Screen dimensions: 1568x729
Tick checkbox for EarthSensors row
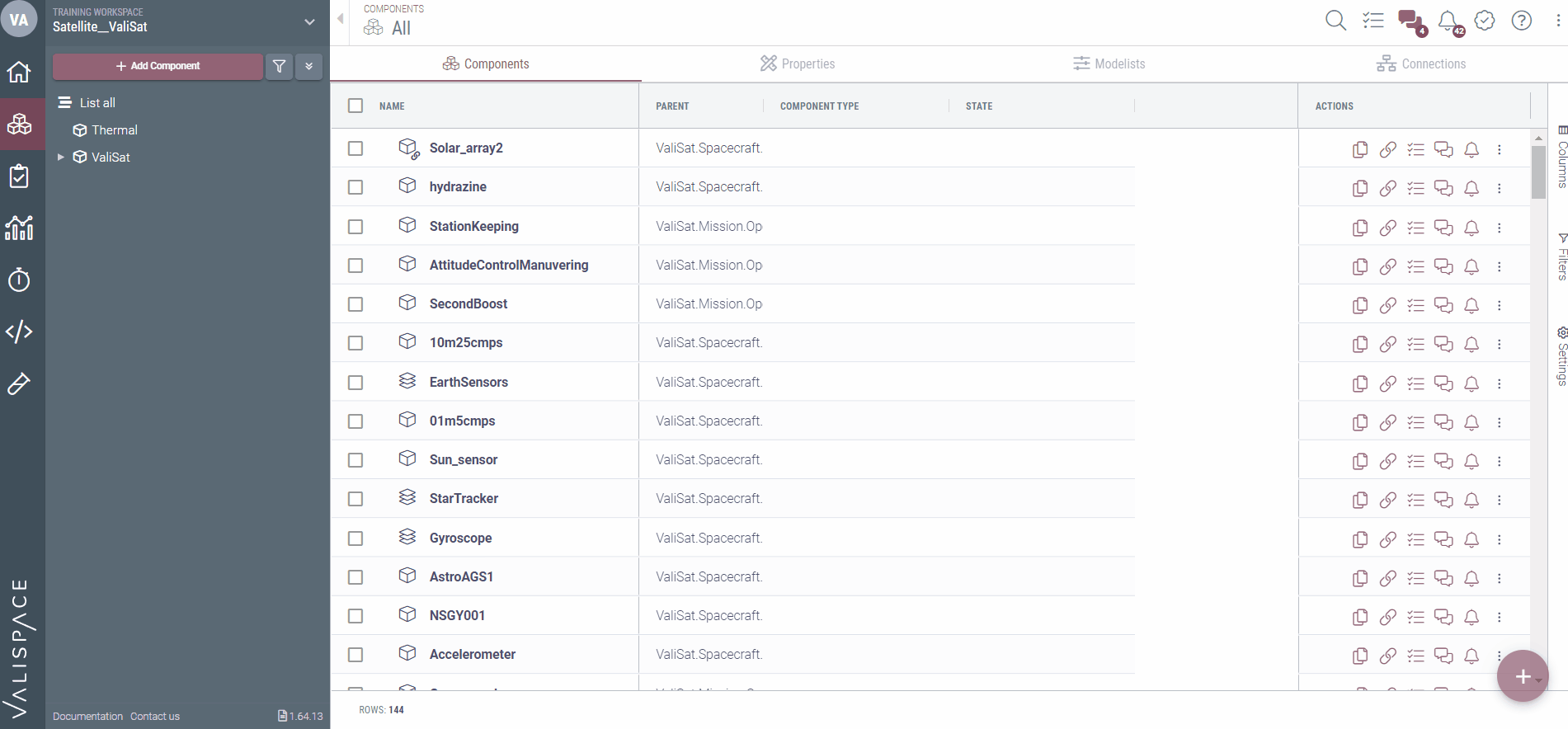[356, 383]
